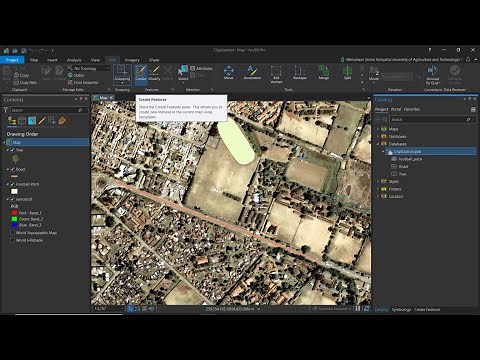Screen dimensions: 480x360
Task: Switch to Create Features pane tab
Action: coord(427,310)
